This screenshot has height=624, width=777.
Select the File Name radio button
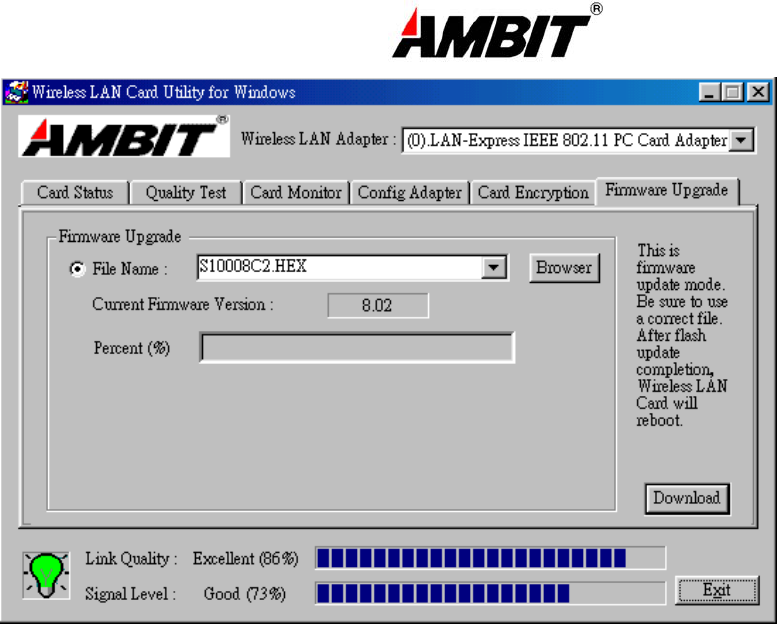(77, 269)
